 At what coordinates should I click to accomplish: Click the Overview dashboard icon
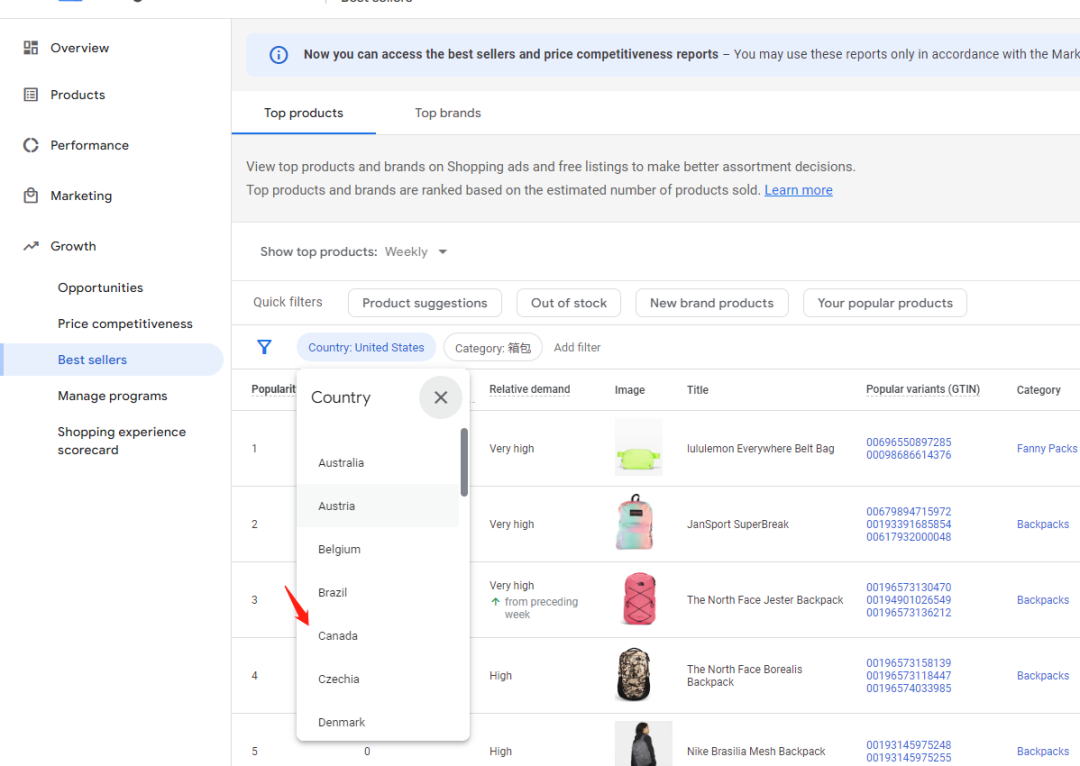click(x=31, y=48)
